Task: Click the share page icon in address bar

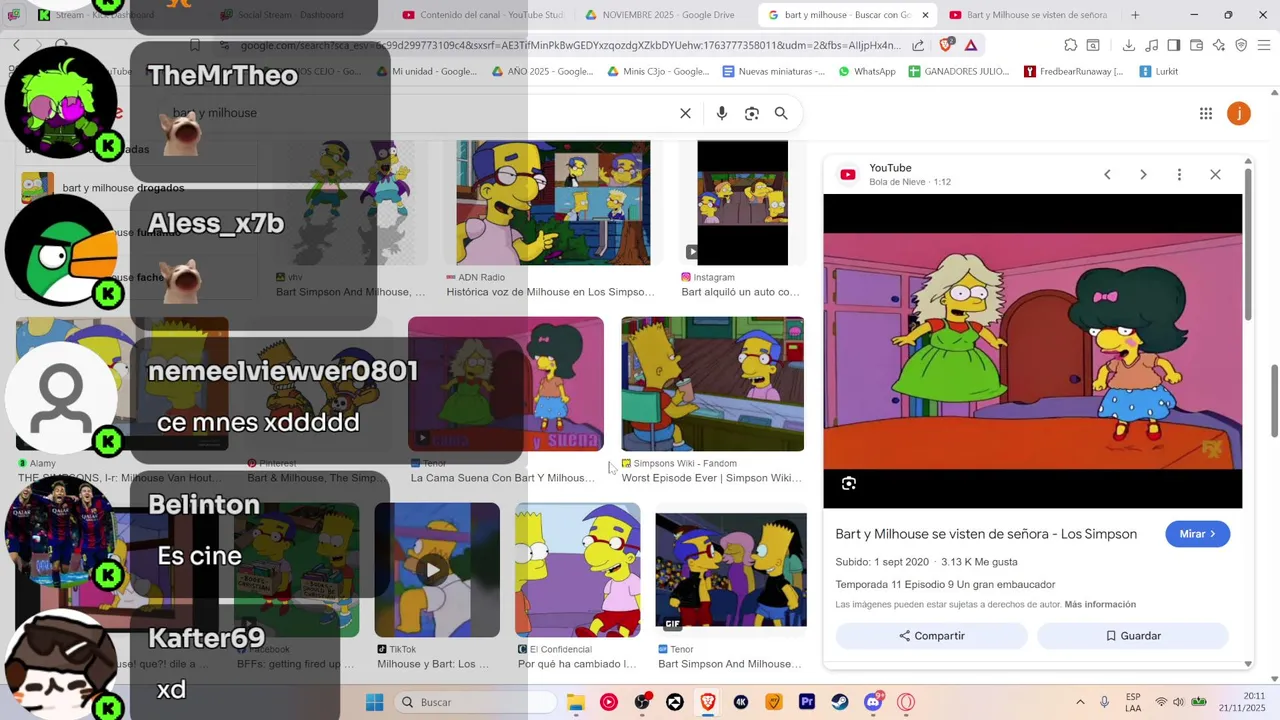Action: pos(918,45)
